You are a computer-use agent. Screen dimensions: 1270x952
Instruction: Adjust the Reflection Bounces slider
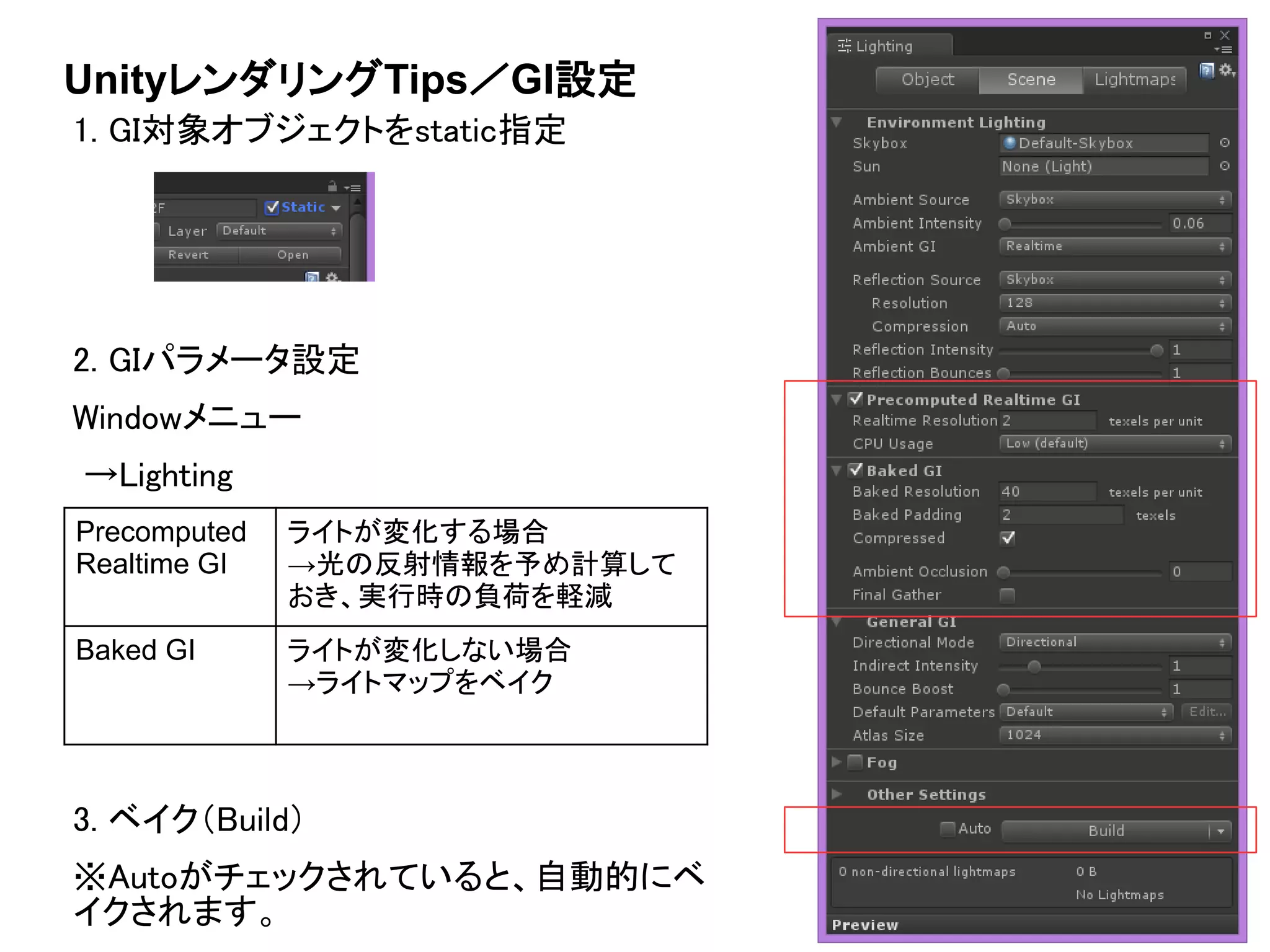(x=1080, y=373)
